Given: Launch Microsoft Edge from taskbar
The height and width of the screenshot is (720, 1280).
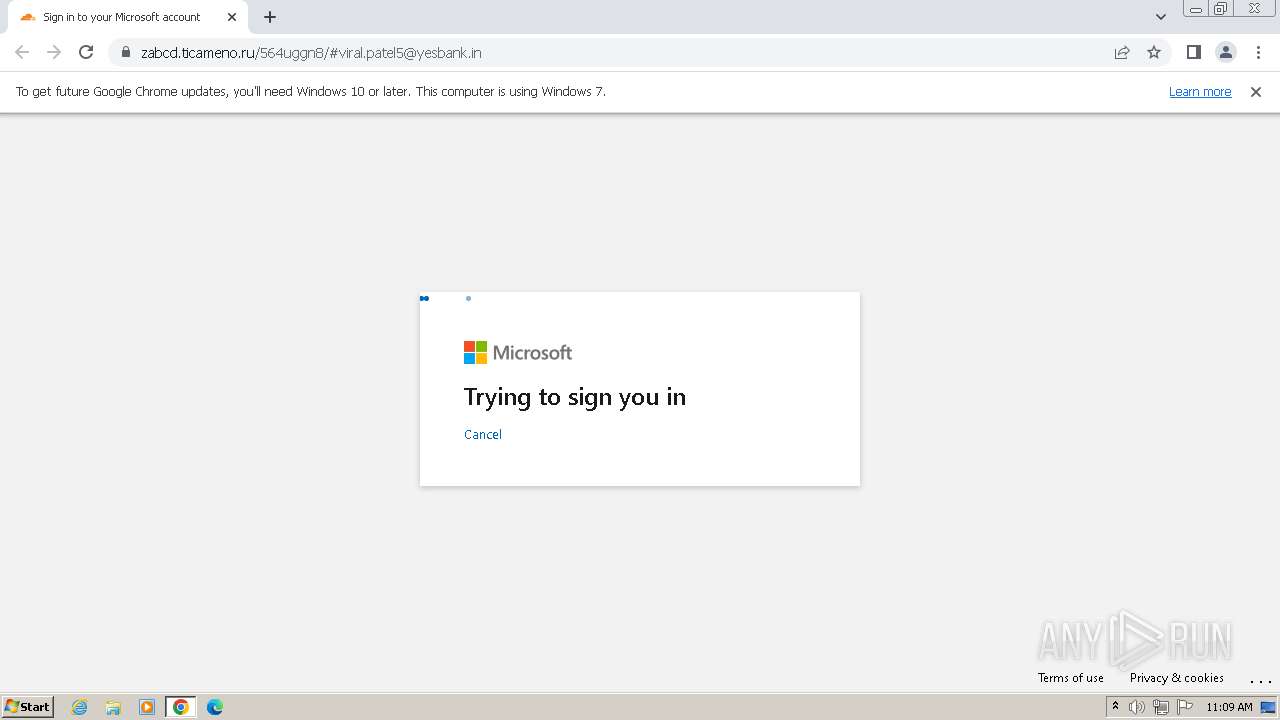Looking at the screenshot, I should click(215, 707).
